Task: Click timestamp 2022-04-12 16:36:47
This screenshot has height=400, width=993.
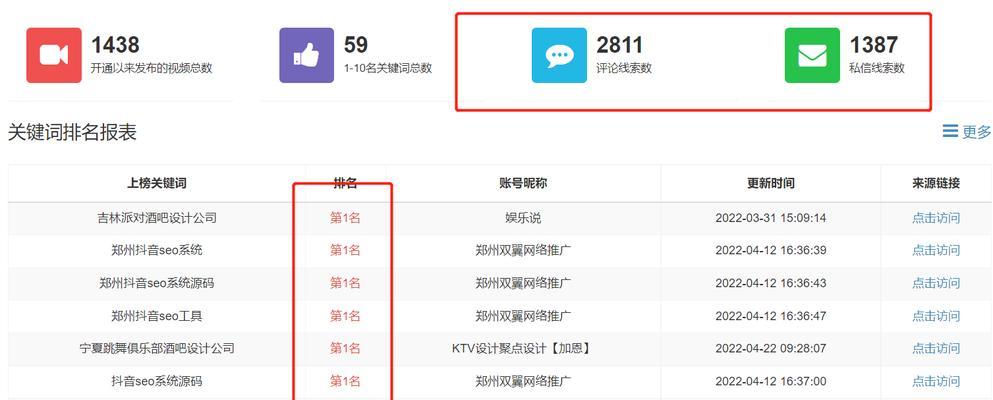Action: (x=771, y=315)
